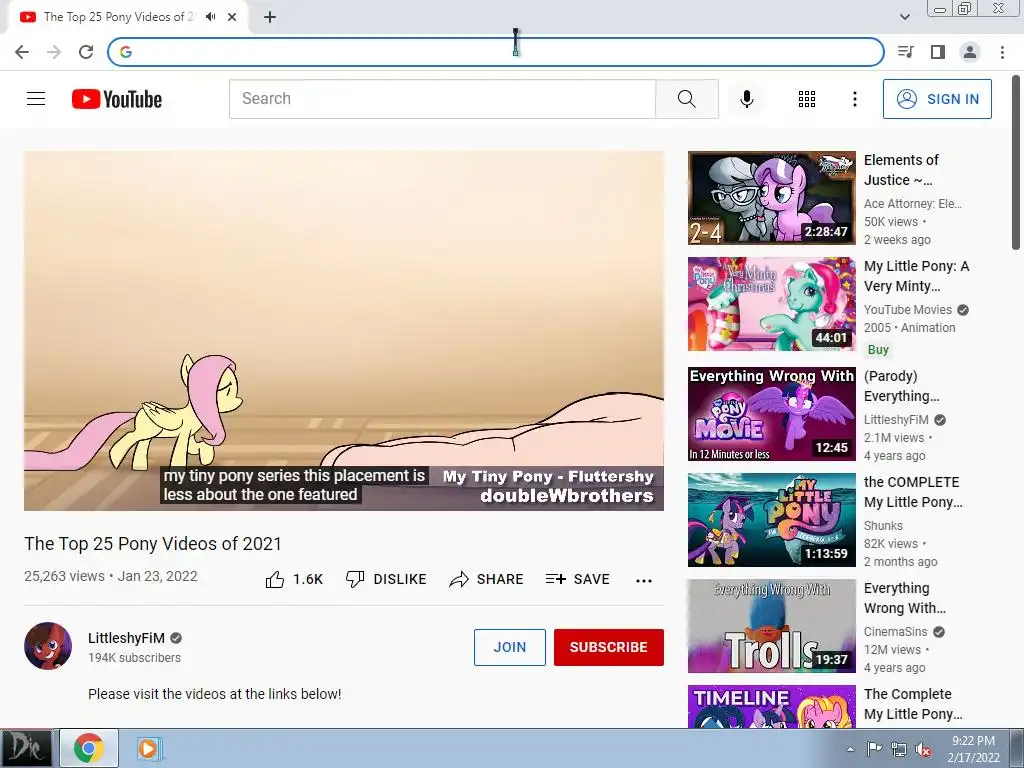Click 'My Little Pony: A Very Minty' title

916,276
